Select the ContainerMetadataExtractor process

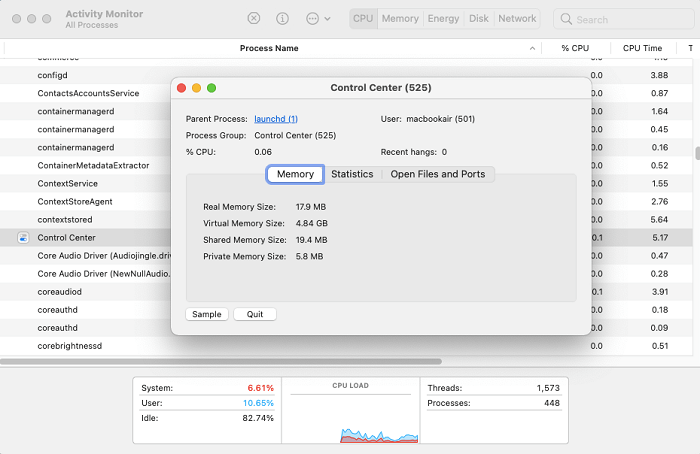[x=93, y=166]
